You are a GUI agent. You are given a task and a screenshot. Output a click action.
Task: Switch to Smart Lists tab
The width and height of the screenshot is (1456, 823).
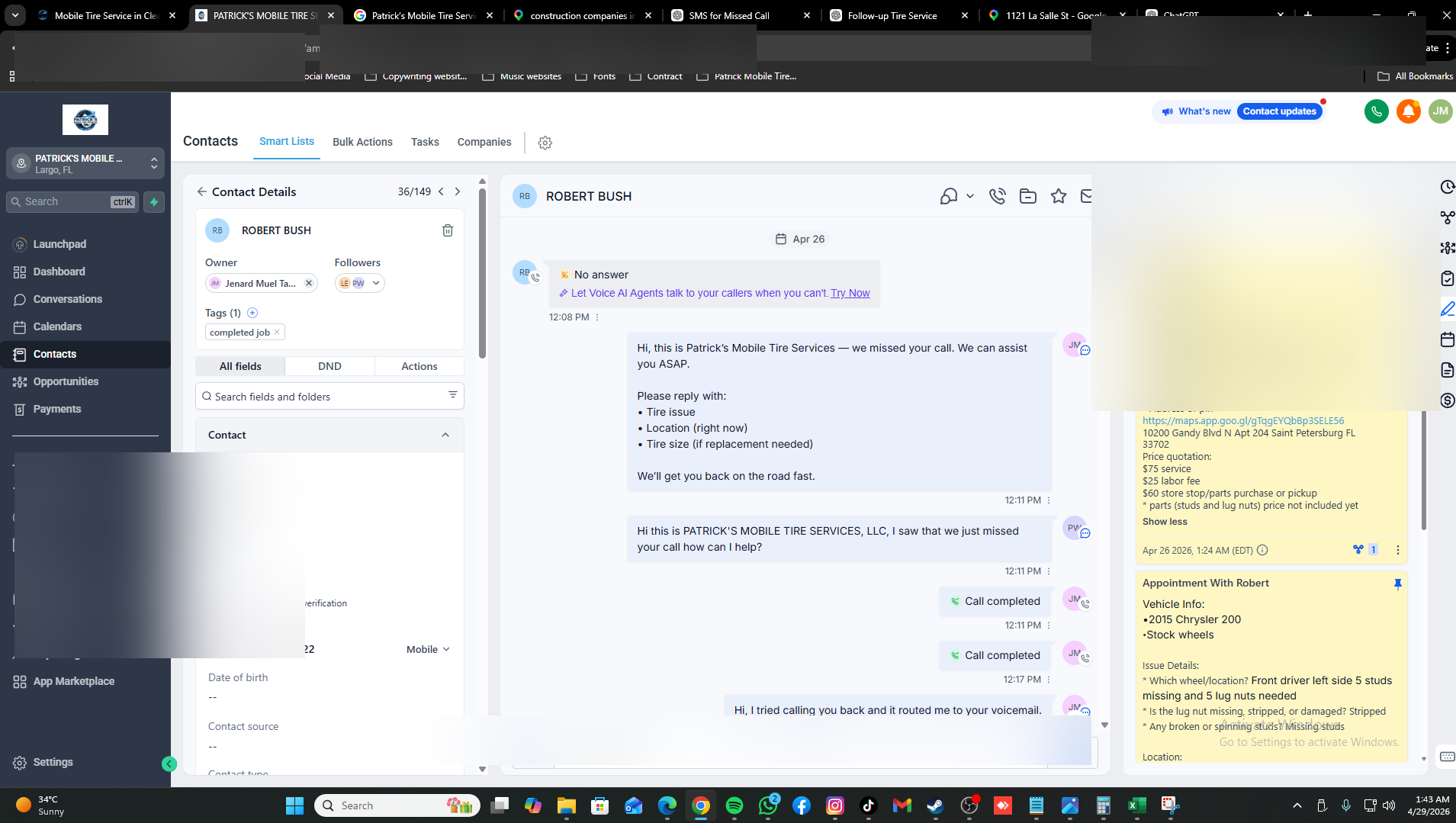pos(287,141)
